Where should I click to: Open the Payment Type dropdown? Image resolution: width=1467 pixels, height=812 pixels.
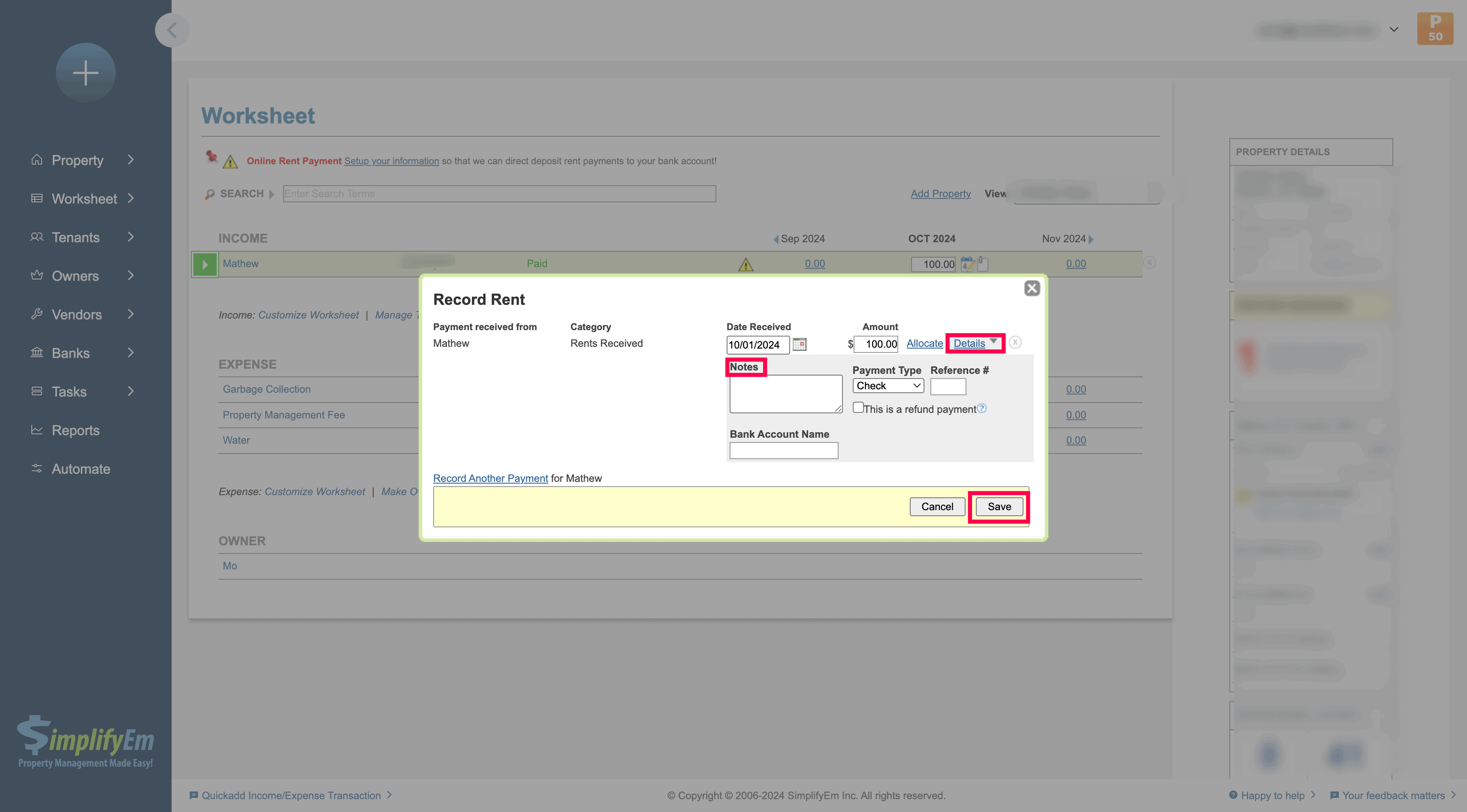point(888,386)
